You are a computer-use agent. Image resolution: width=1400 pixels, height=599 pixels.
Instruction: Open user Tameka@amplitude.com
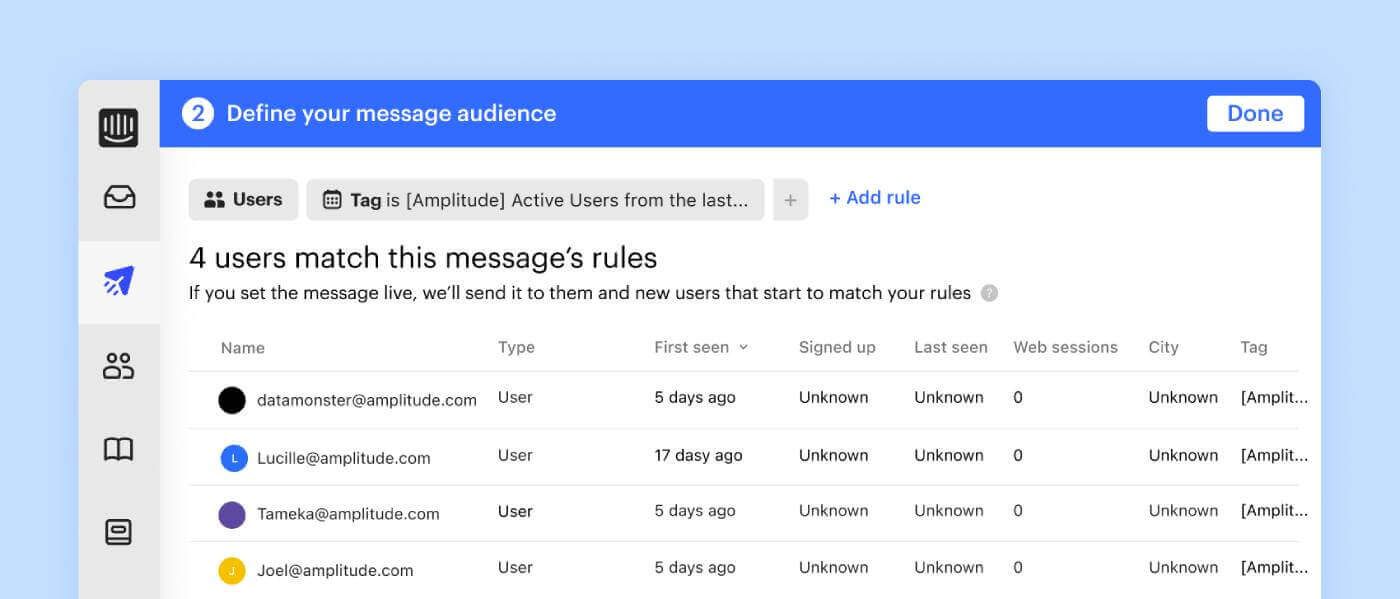(348, 514)
